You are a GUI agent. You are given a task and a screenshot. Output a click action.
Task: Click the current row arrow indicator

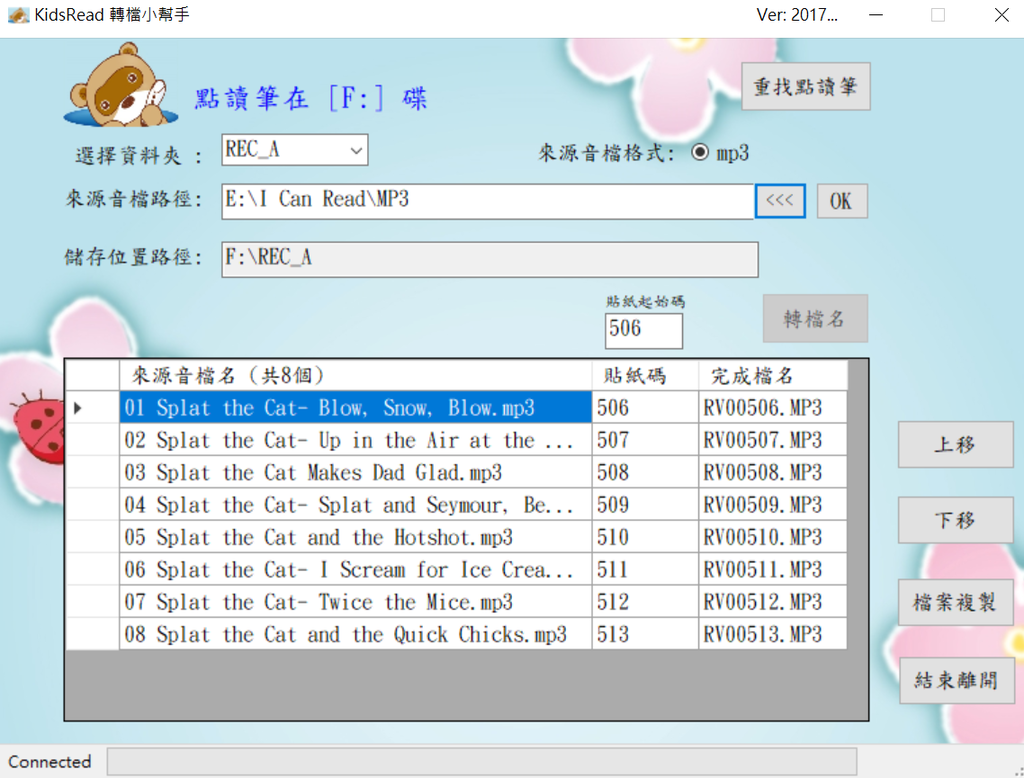(x=78, y=408)
